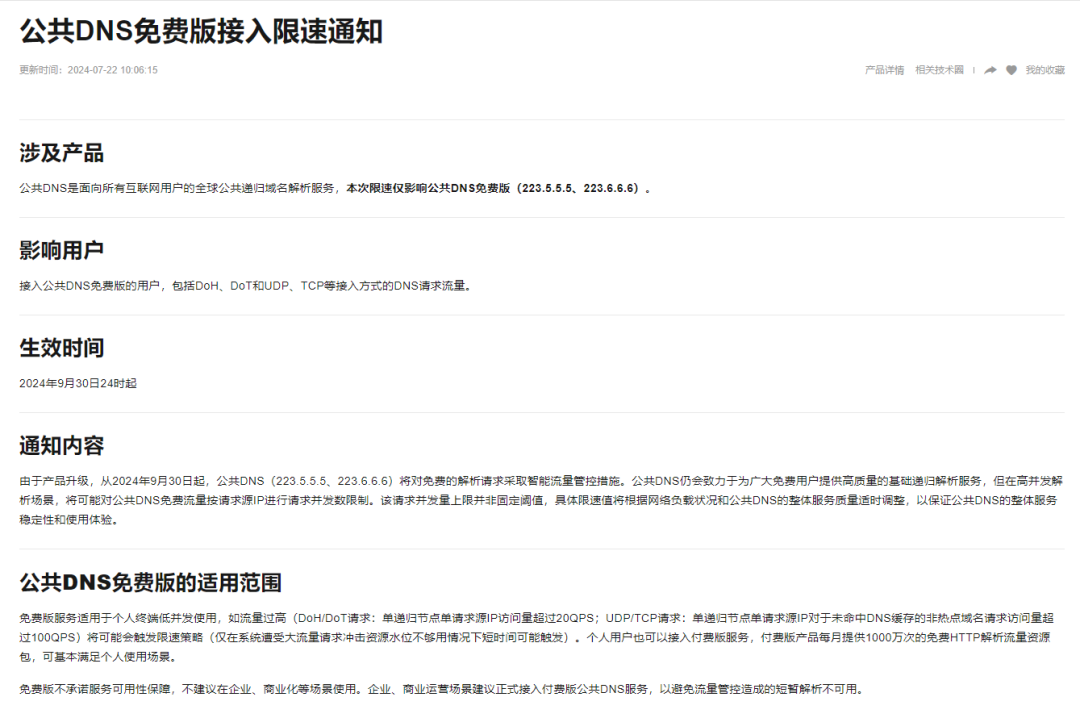
Task: Click the paragraph starting with 免费版不承诺服务可用性保障
Action: [440, 689]
